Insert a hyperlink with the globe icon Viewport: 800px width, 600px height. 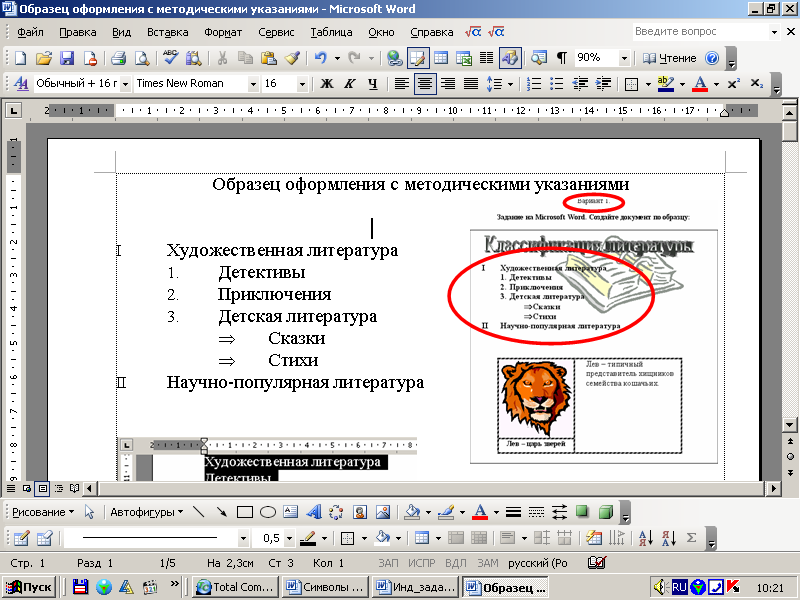[x=394, y=58]
